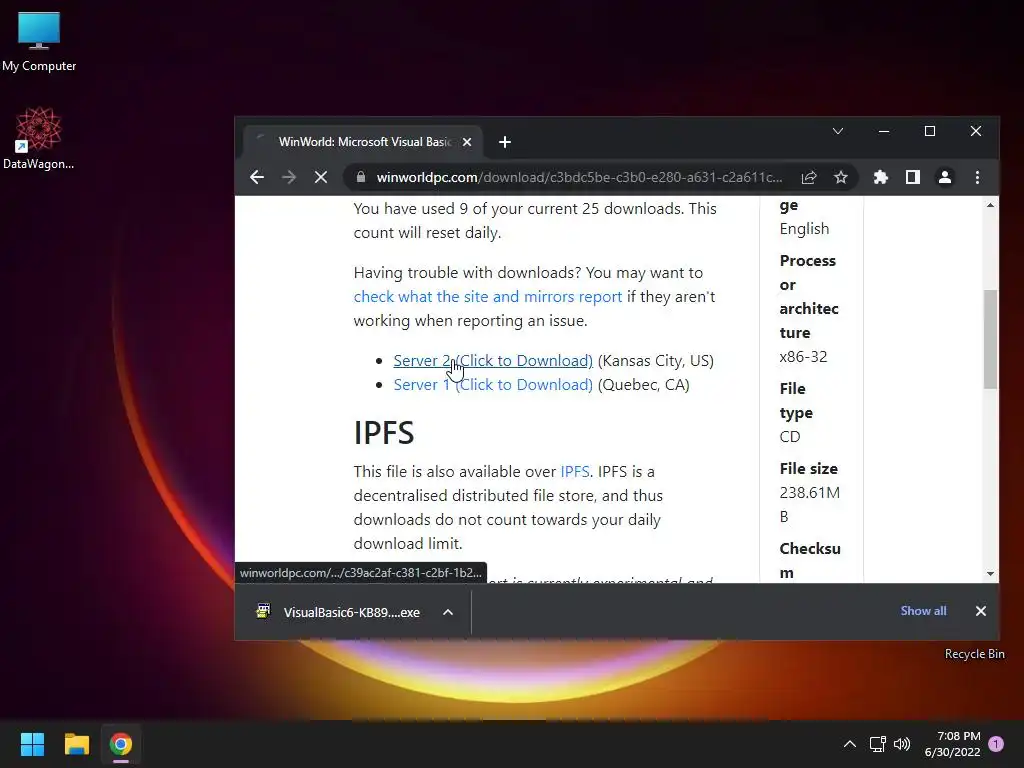
Task: Click the x86-32 architecture value
Action: coord(803,357)
